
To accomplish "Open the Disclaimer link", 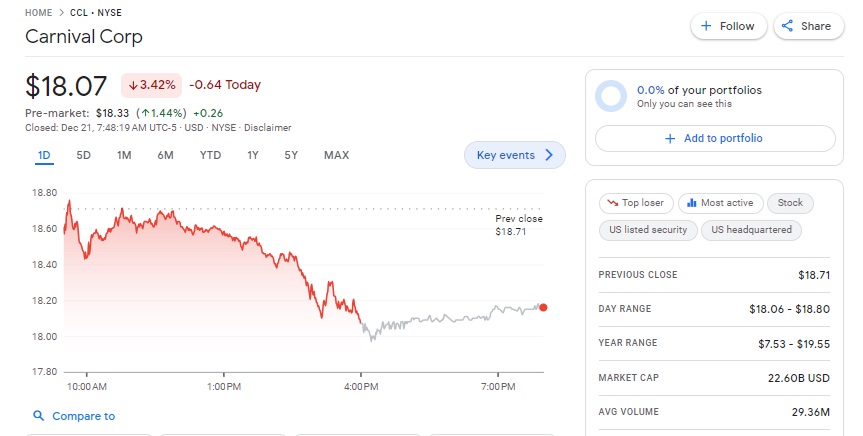I will (x=268, y=128).
